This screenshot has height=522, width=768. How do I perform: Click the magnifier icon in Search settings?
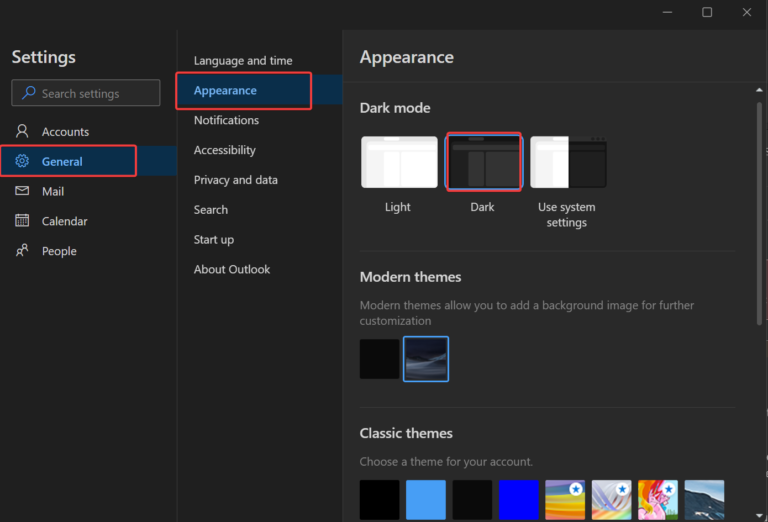point(29,93)
